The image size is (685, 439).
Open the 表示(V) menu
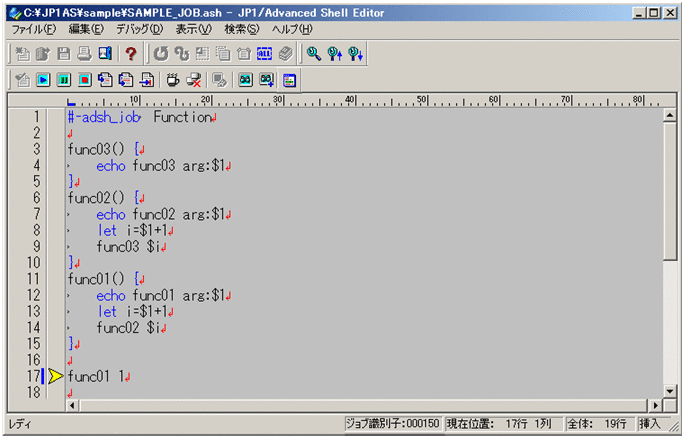194,29
